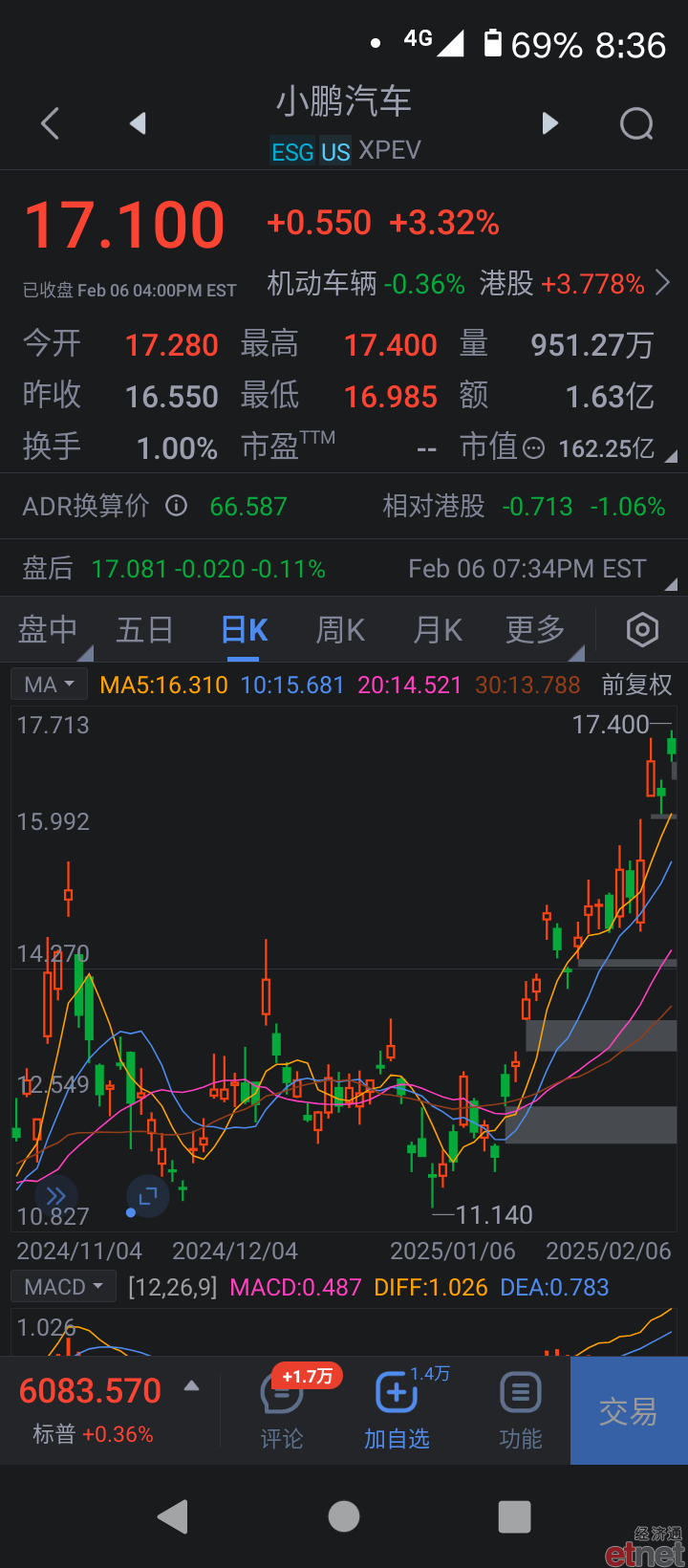
Task: Tap the ESG tag
Action: pos(292,151)
